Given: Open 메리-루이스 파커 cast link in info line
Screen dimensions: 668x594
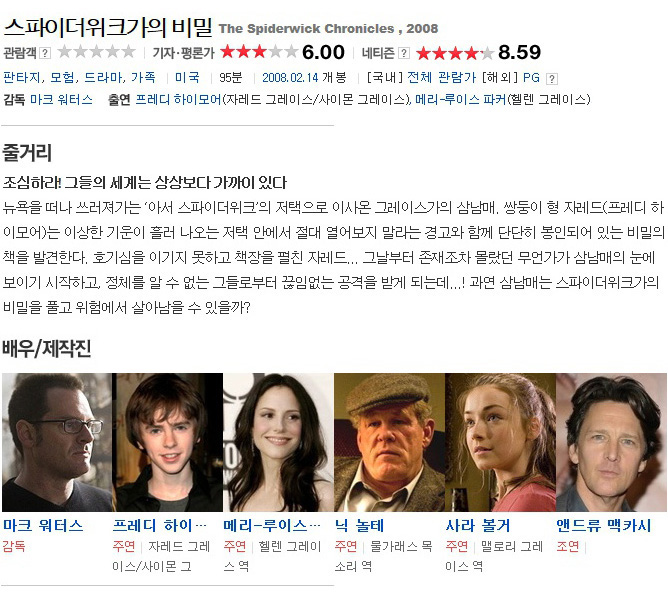Looking at the screenshot, I should 460,100.
